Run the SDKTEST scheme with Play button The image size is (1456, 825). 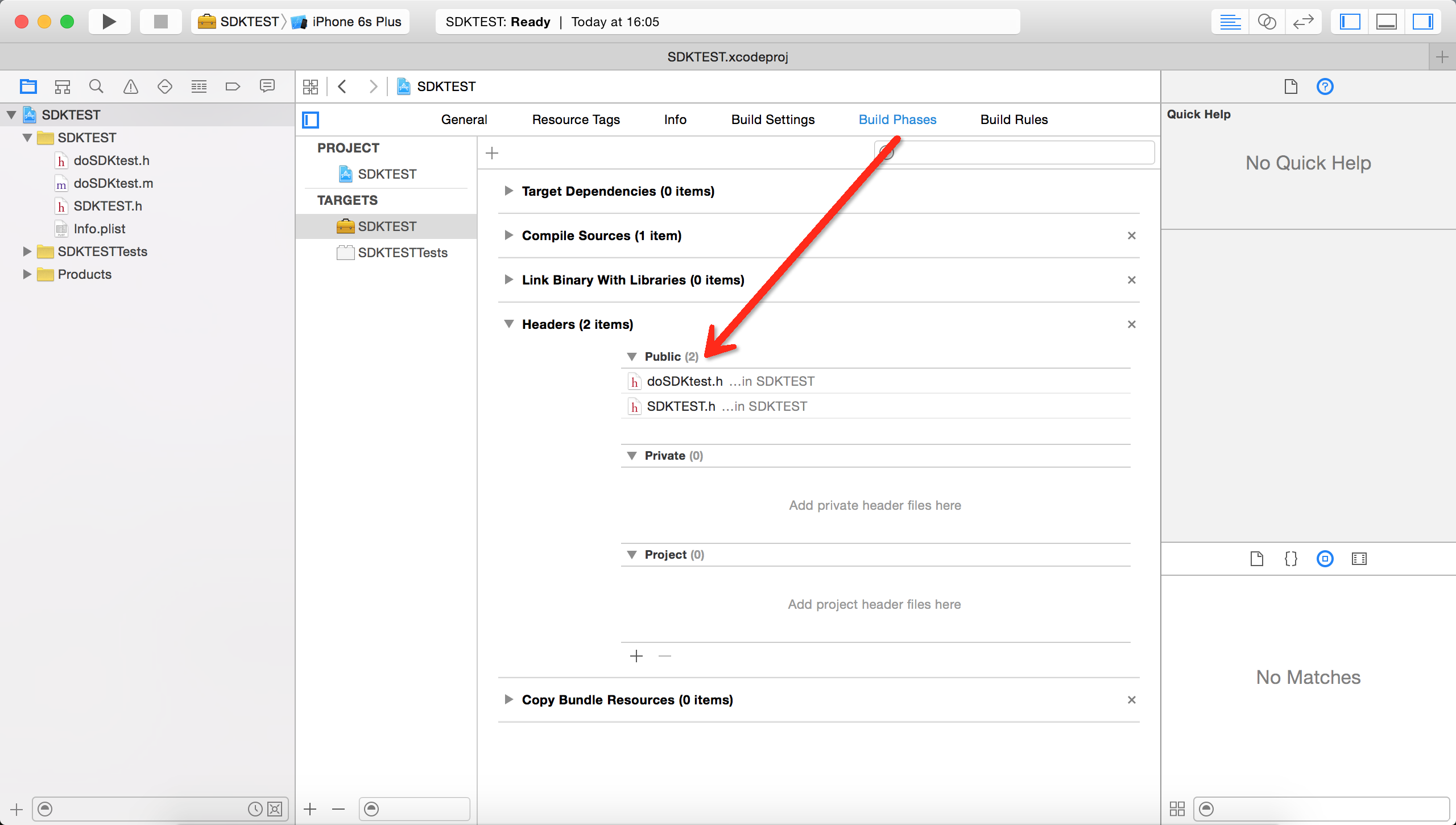tap(109, 22)
